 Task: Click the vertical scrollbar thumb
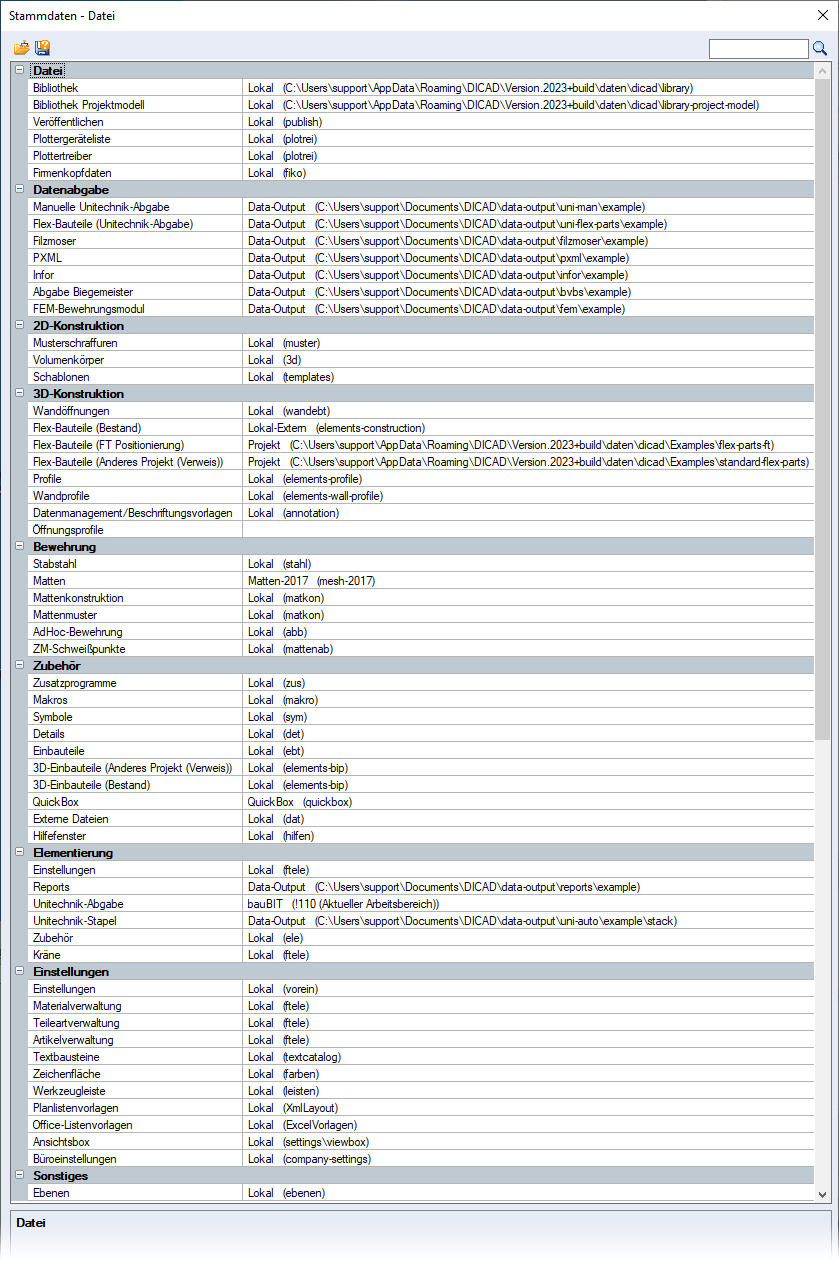click(822, 409)
